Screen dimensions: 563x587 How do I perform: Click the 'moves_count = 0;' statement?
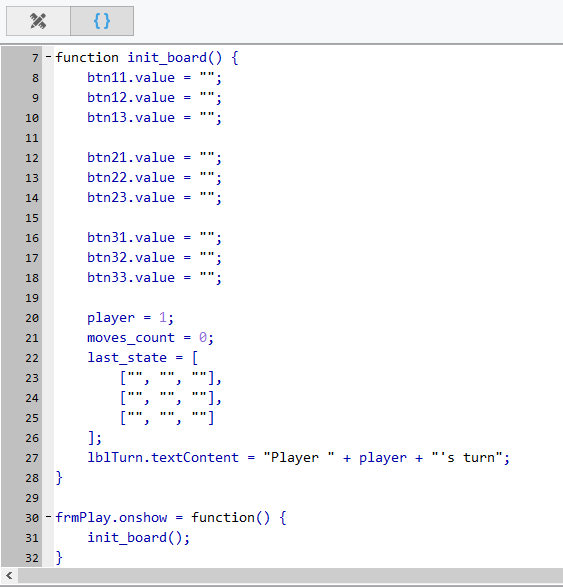coord(150,338)
